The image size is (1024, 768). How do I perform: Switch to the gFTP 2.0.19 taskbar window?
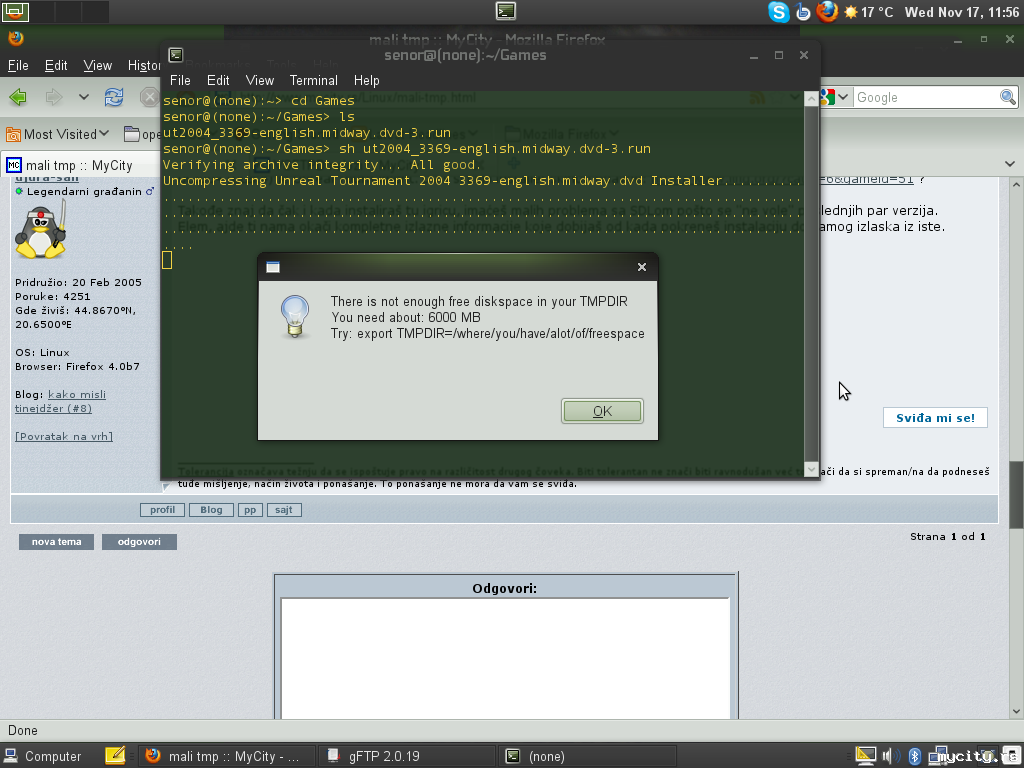click(406, 756)
